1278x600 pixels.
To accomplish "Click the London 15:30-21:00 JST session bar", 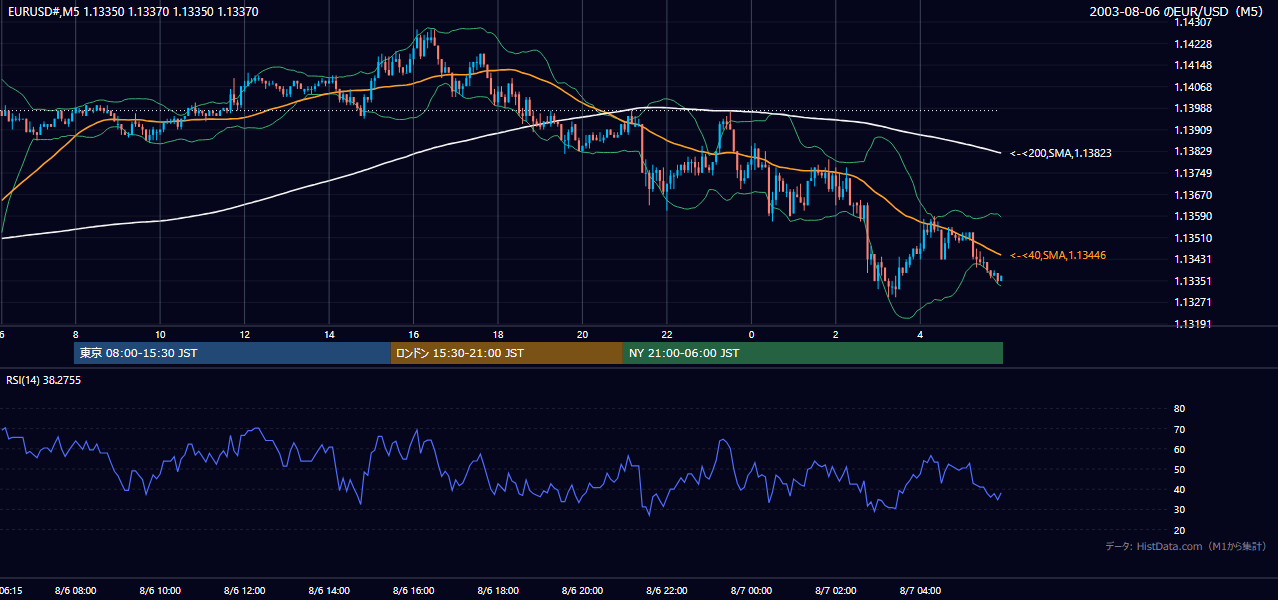I will pos(507,353).
